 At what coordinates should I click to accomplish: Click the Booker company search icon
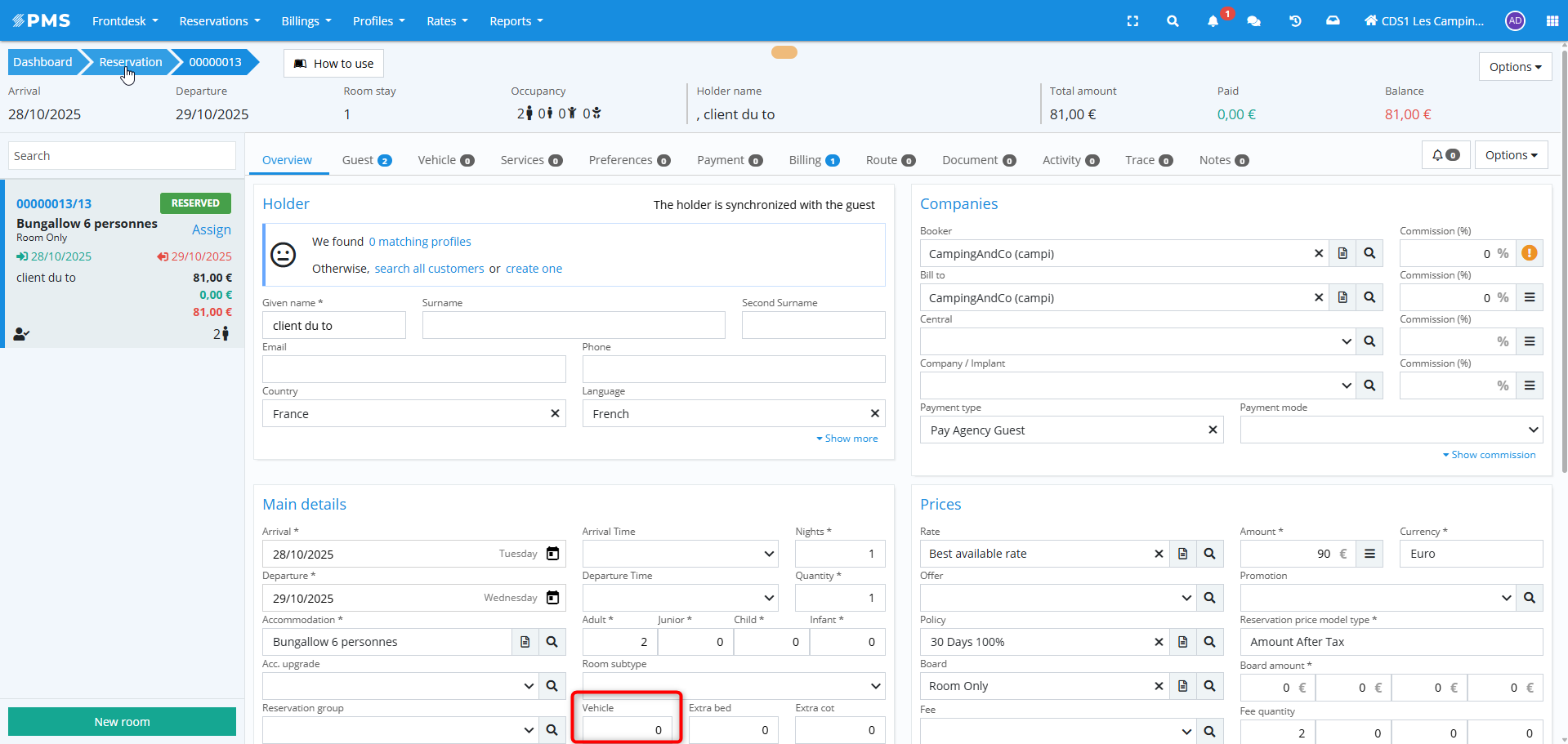coord(1369,254)
